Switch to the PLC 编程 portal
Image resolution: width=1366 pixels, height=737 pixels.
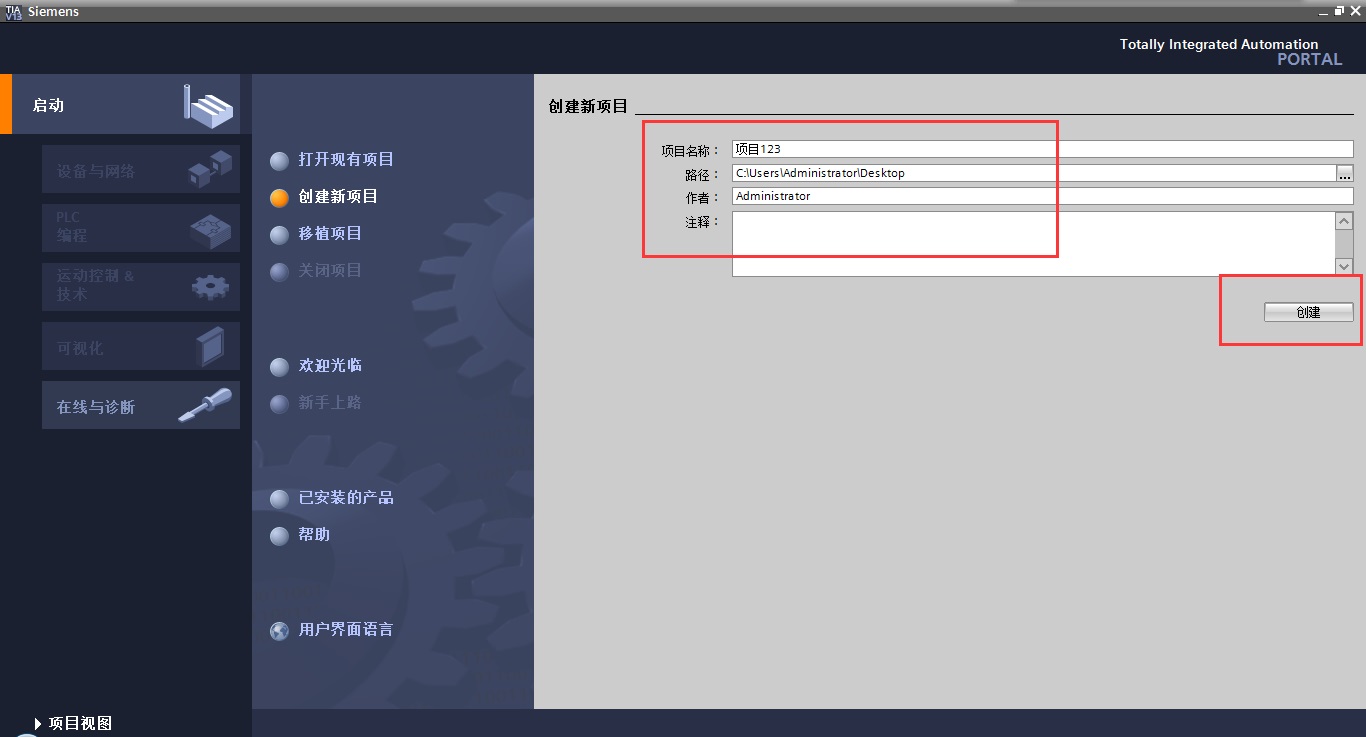141,227
